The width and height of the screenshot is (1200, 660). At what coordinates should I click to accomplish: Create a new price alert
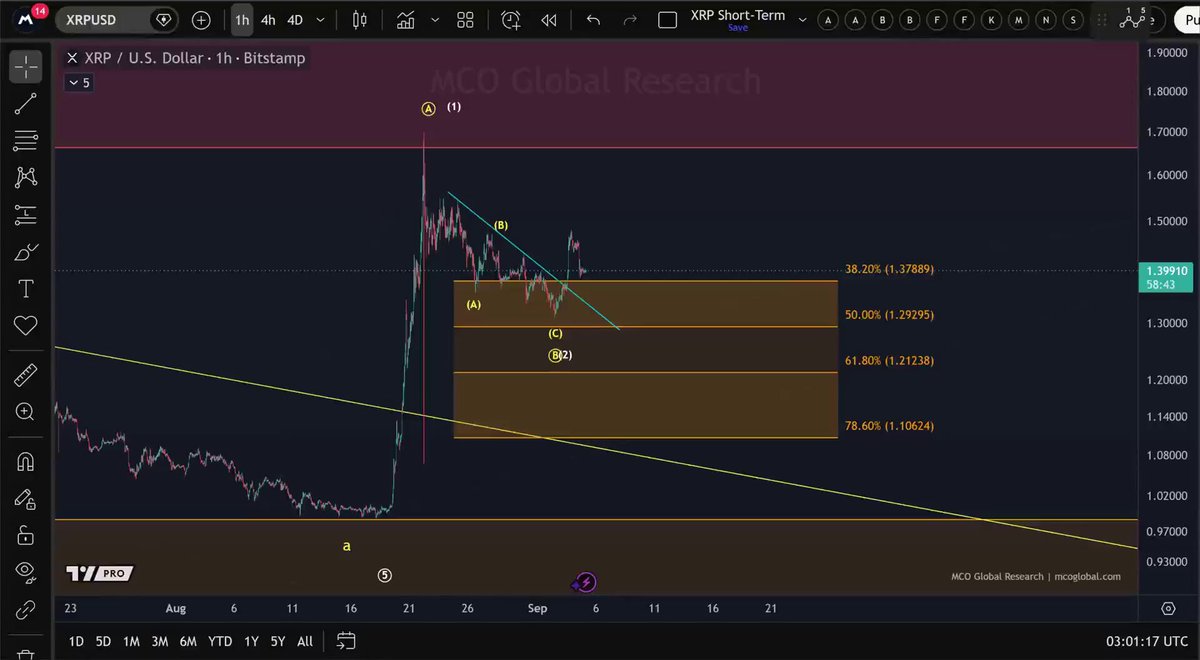click(511, 20)
